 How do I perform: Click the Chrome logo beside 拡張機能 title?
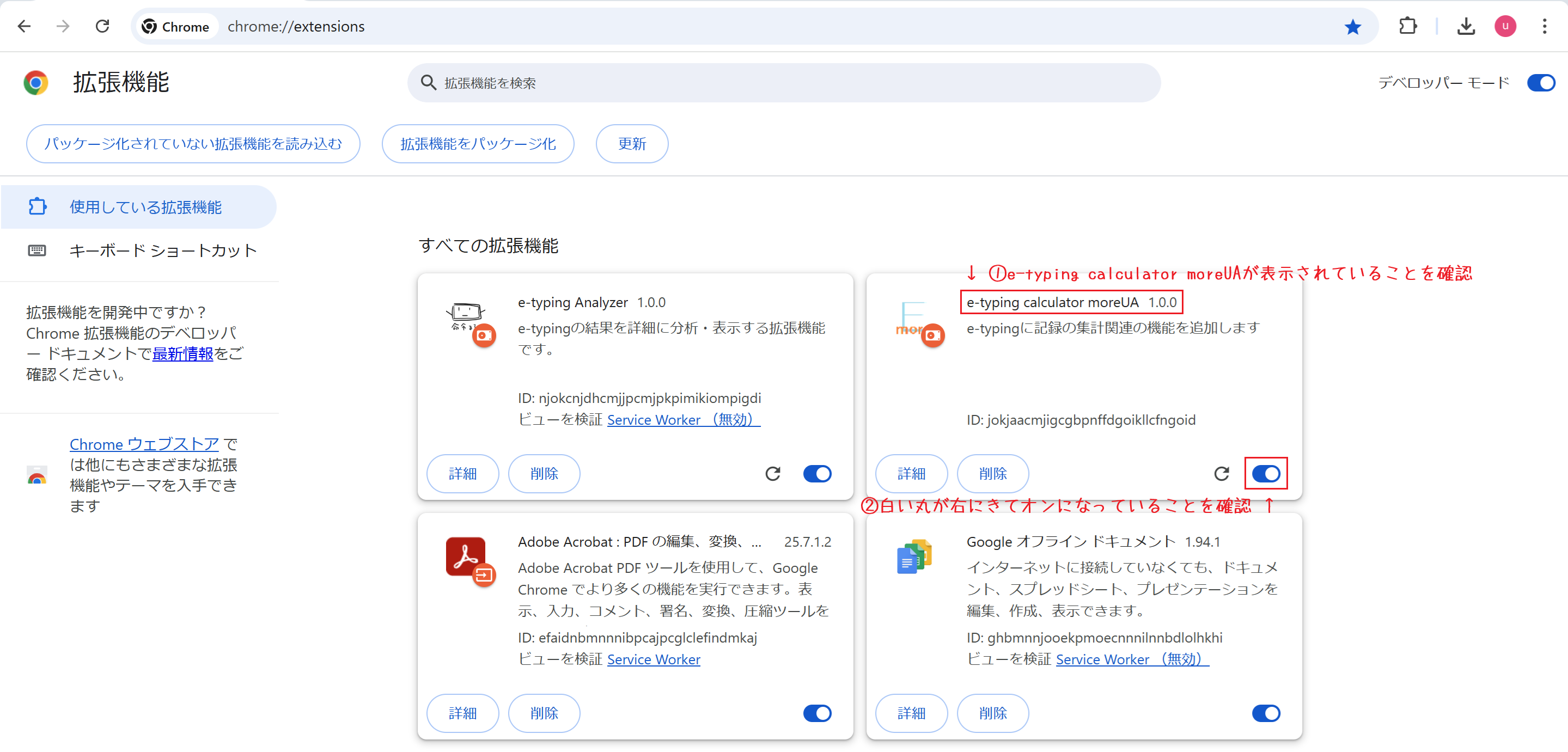point(36,82)
